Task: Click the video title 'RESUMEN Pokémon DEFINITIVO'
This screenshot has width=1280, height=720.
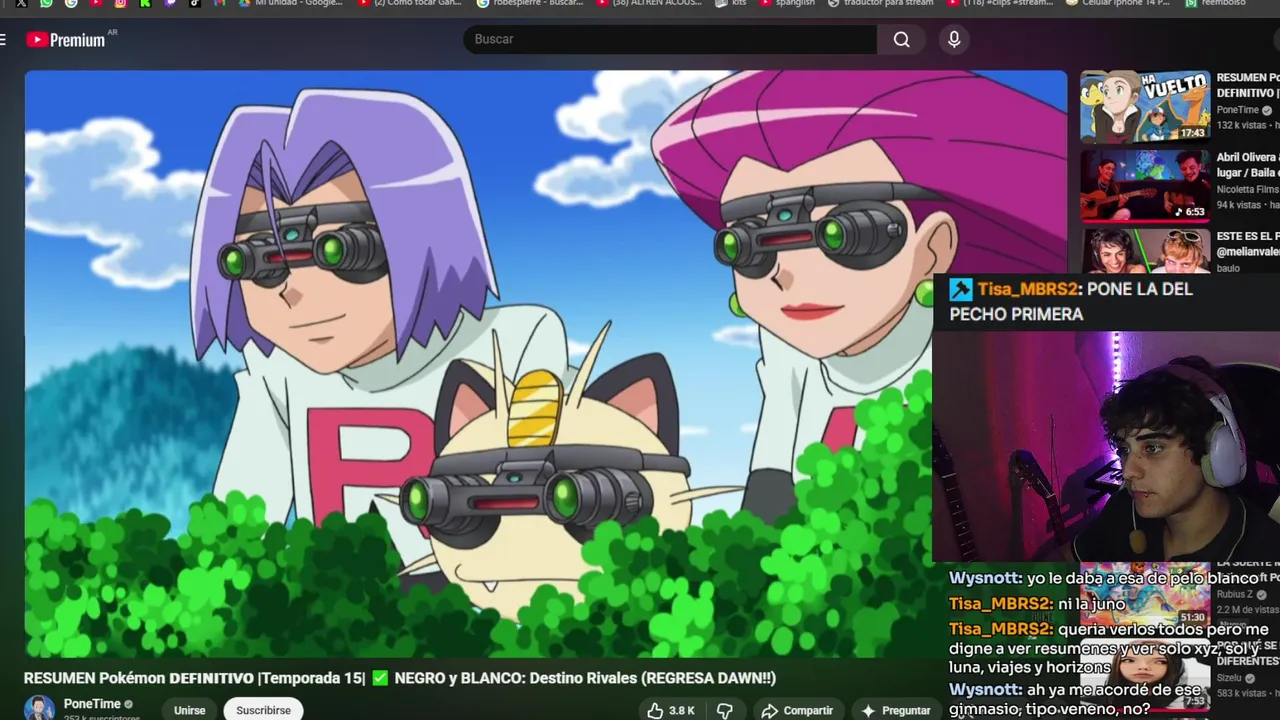Action: click(400, 678)
